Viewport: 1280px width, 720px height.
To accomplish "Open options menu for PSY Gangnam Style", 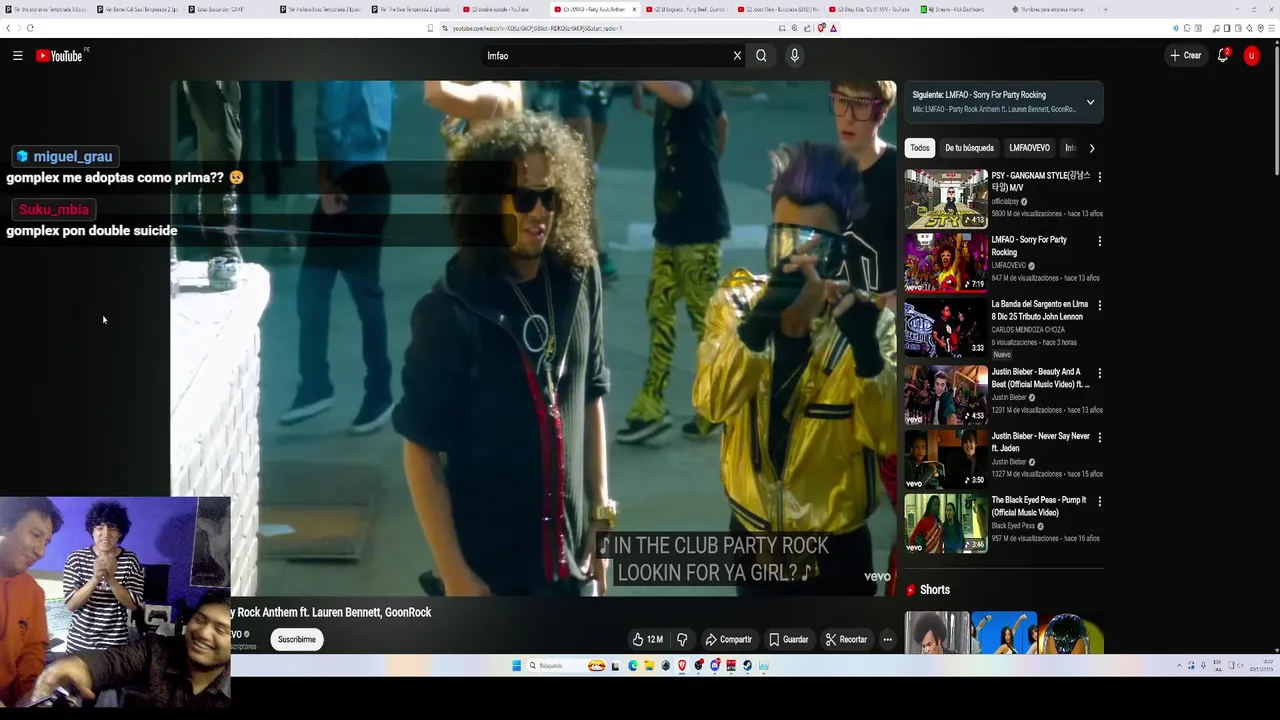I will (x=1099, y=177).
